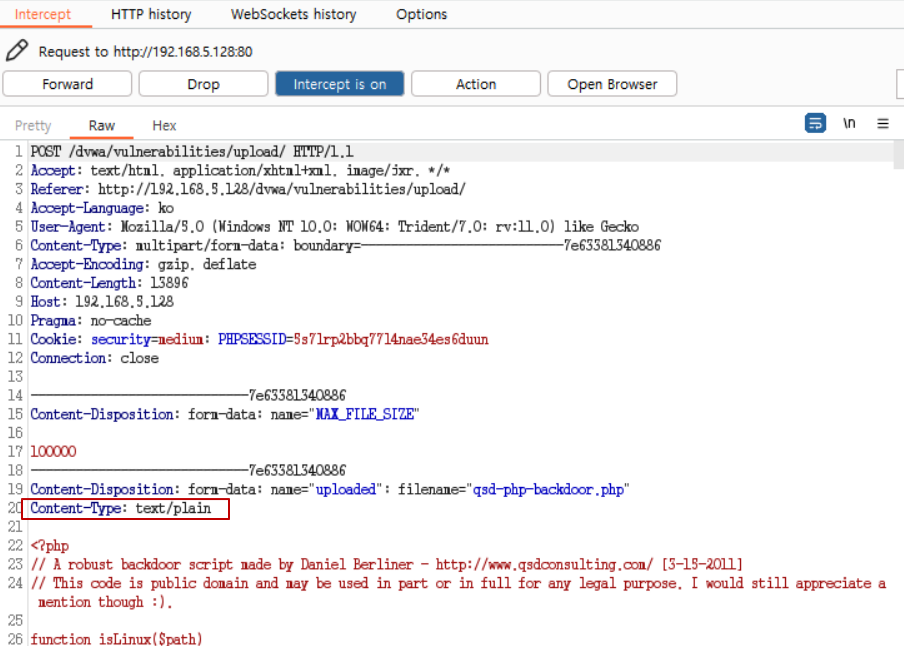Drop the intercepted request
904x646 pixels.
pos(204,84)
